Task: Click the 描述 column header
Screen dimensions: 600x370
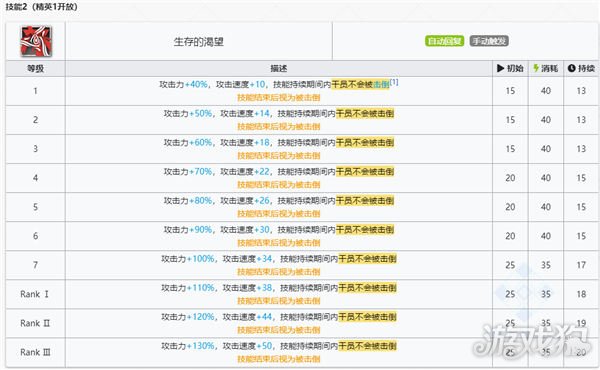Action: pyautogui.click(x=279, y=68)
